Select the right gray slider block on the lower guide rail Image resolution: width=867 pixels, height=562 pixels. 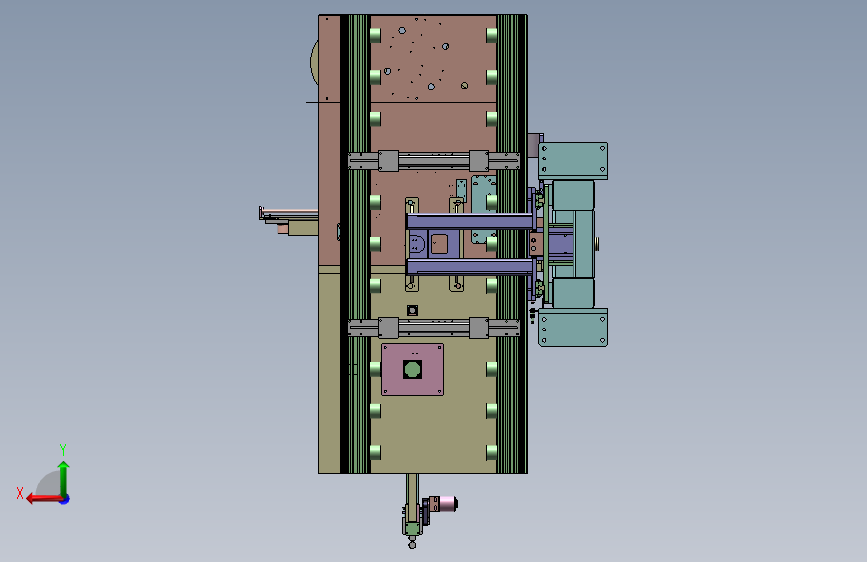pyautogui.click(x=479, y=328)
